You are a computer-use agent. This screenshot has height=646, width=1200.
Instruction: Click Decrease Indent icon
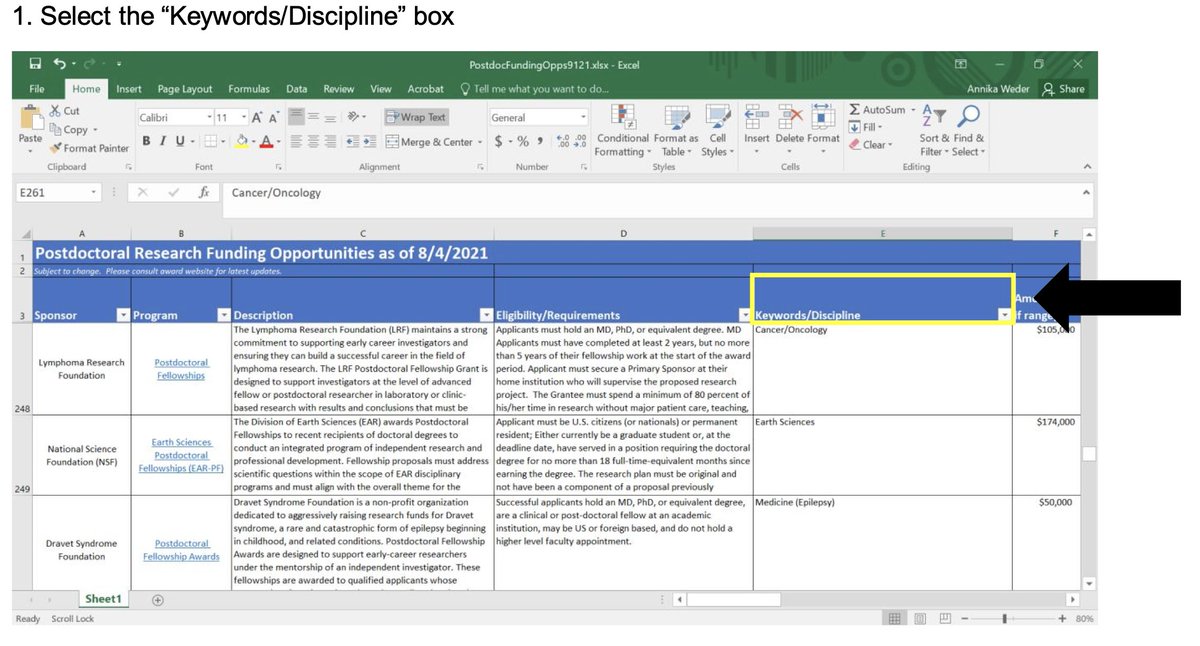coord(353,141)
